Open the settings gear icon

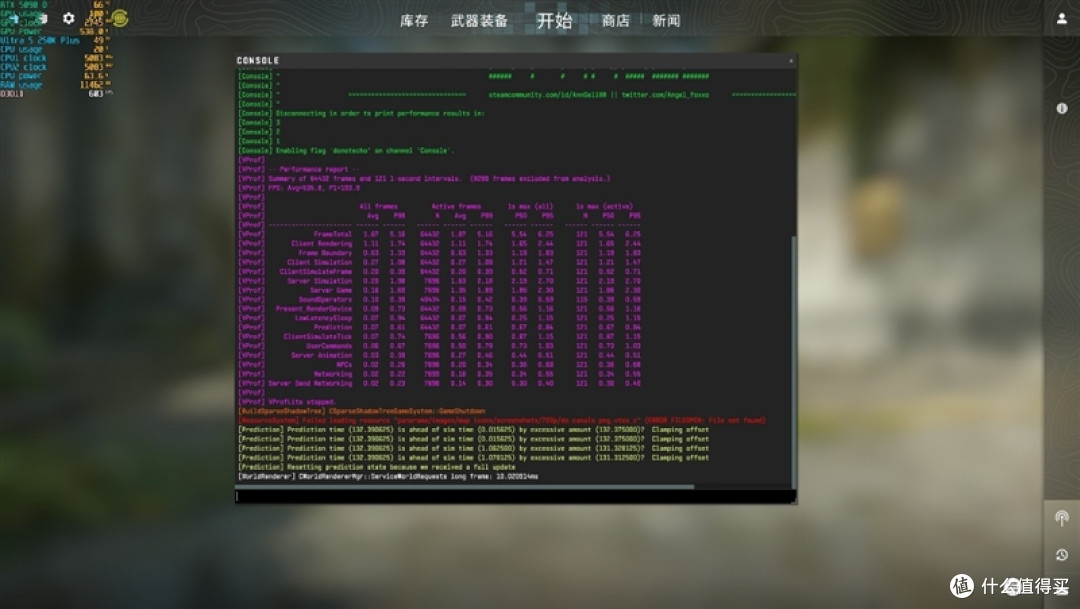click(68, 19)
